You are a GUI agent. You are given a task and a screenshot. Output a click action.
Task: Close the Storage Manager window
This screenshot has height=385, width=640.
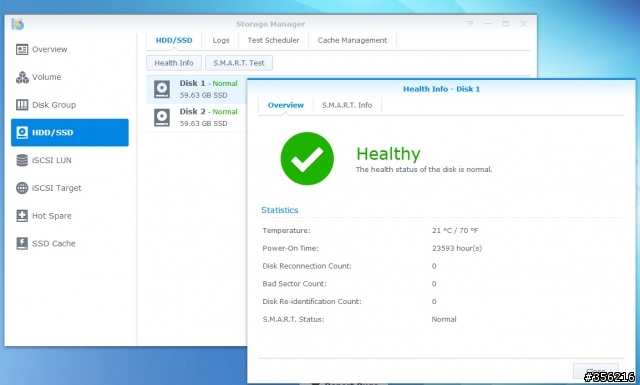click(523, 24)
